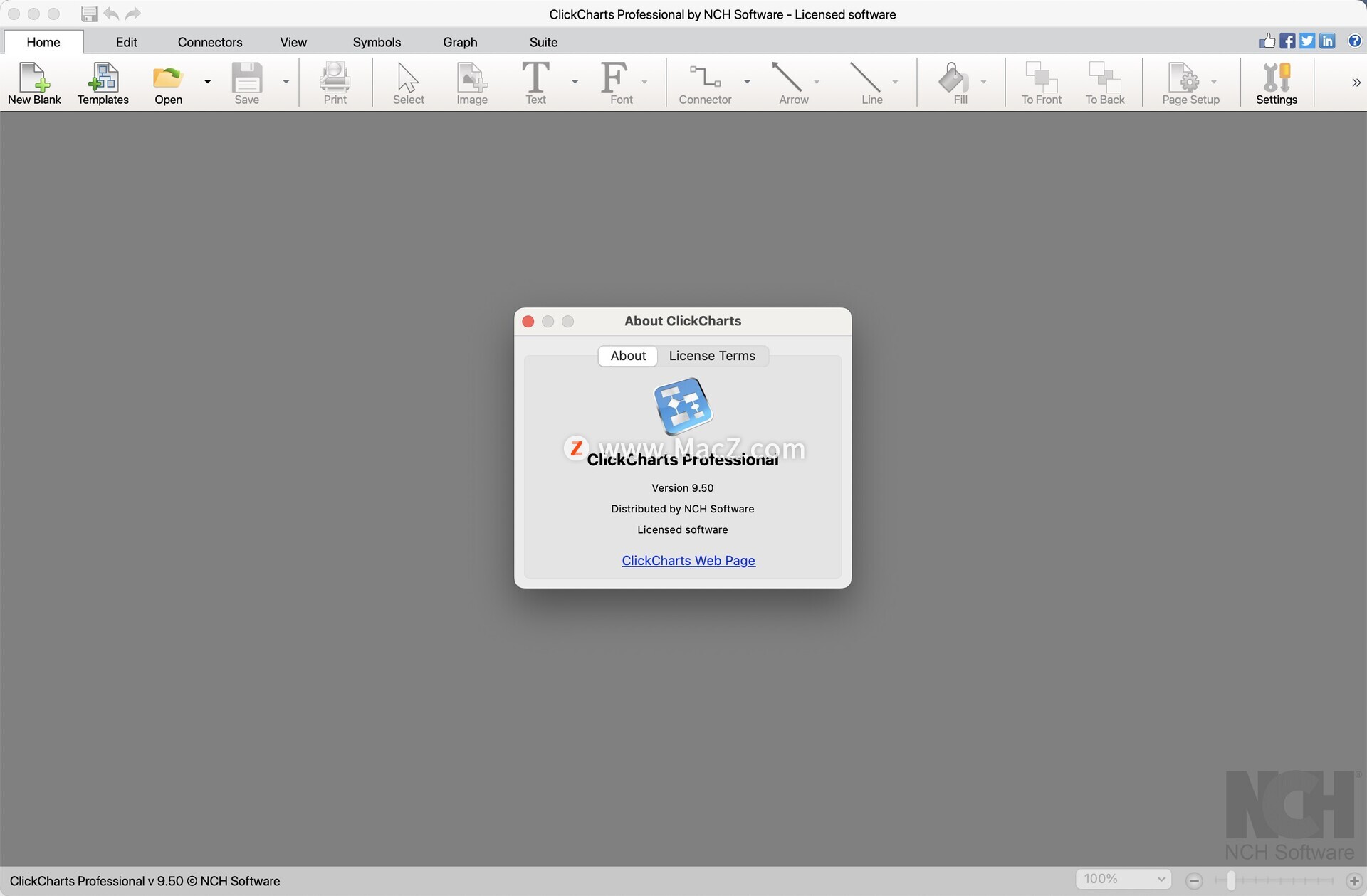Open the Suite ribbon tab
1367x896 pixels.
point(543,42)
